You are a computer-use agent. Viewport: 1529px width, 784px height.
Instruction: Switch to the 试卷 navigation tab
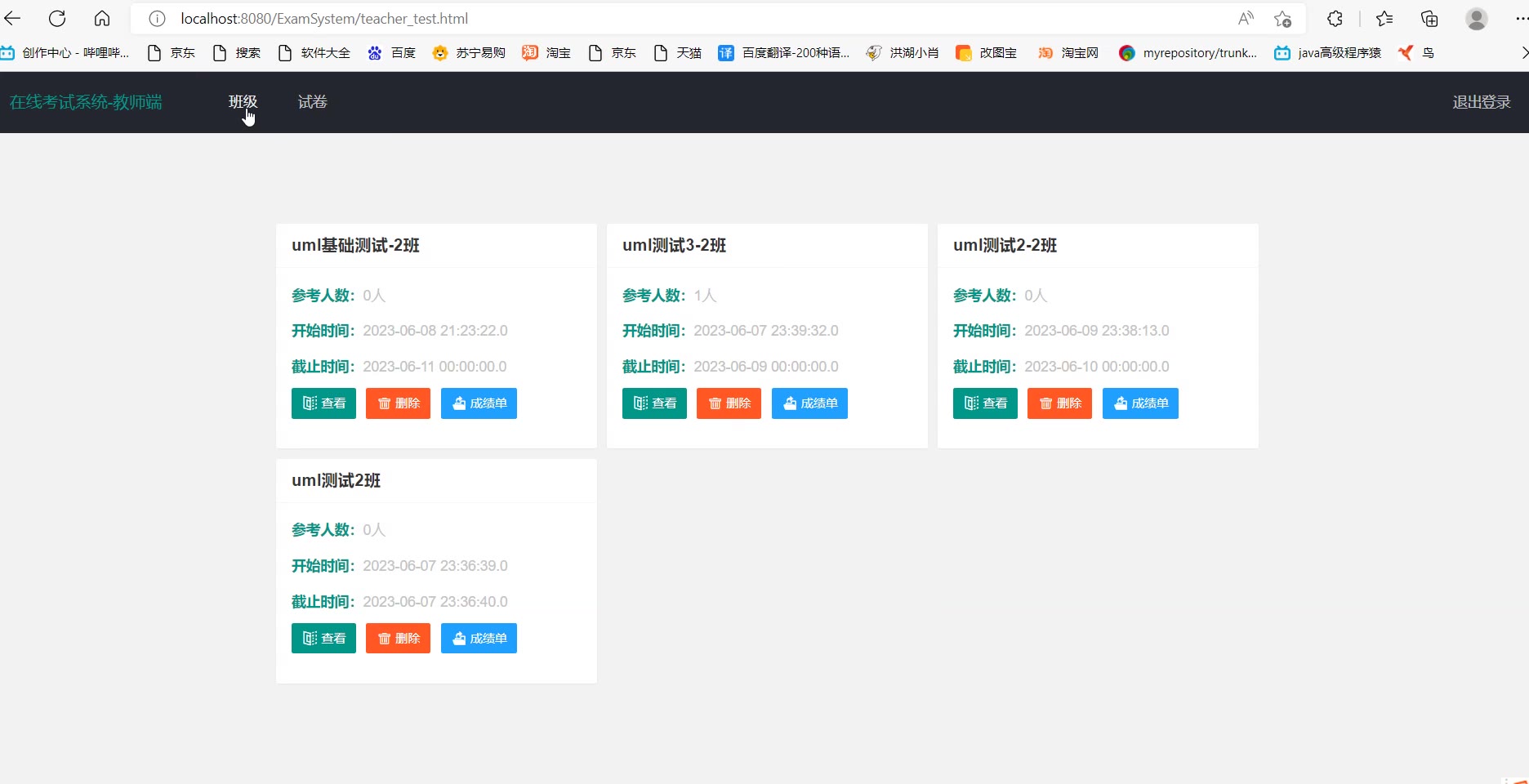click(312, 102)
